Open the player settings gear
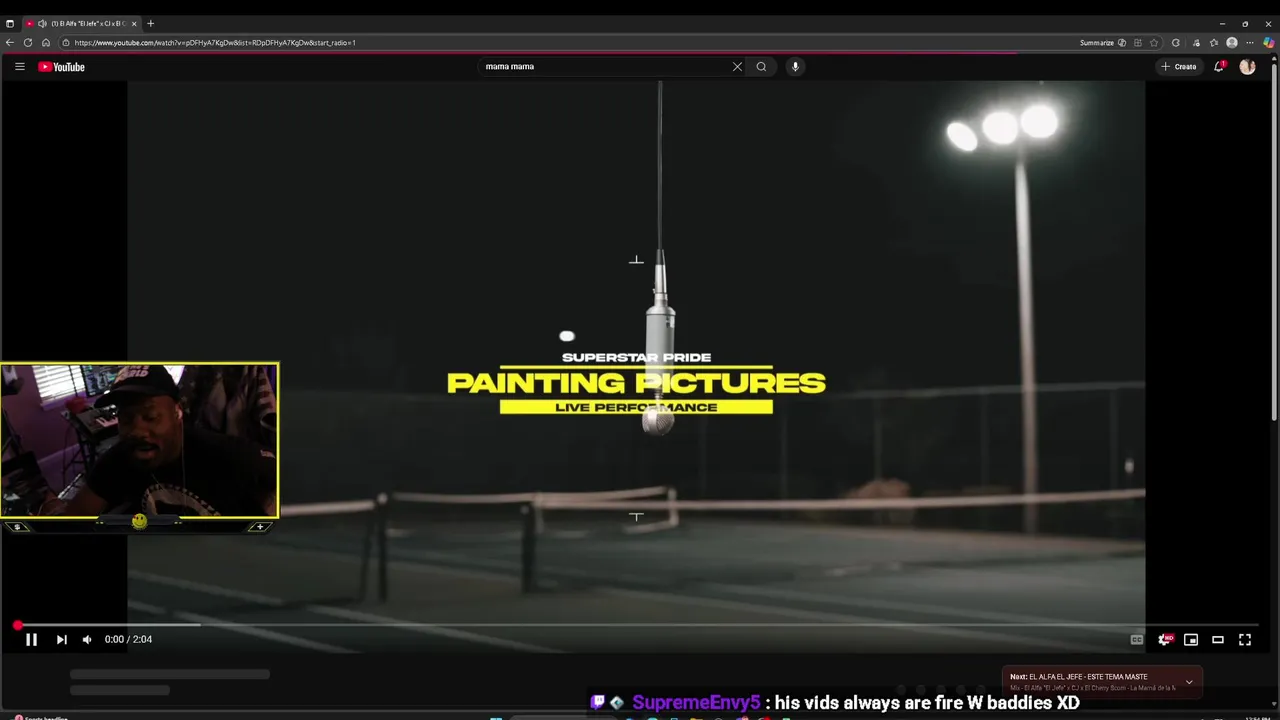1280x720 pixels. coord(1164,640)
